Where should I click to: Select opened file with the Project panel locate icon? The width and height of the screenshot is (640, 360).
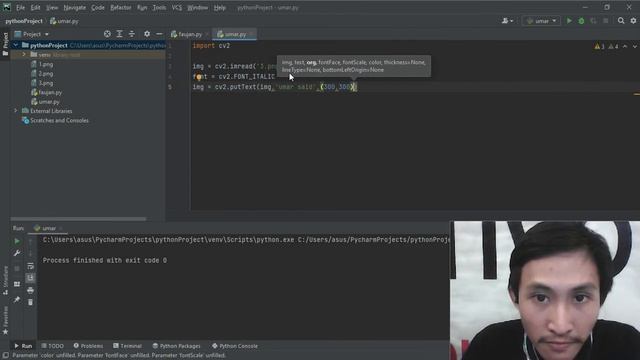[107, 34]
